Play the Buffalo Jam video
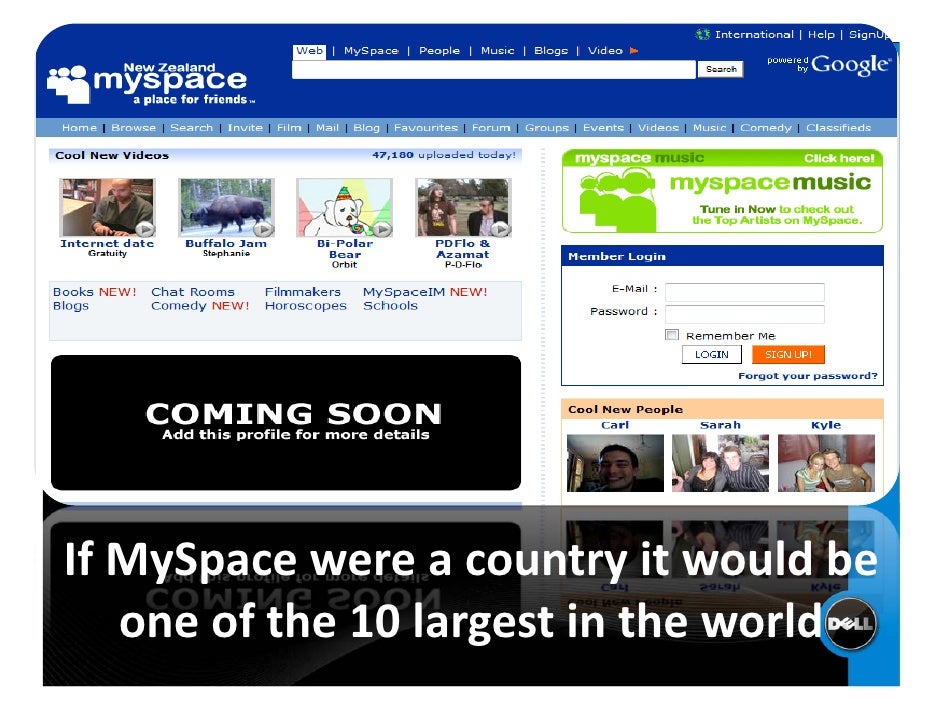The width and height of the screenshot is (942, 728). pos(263,229)
